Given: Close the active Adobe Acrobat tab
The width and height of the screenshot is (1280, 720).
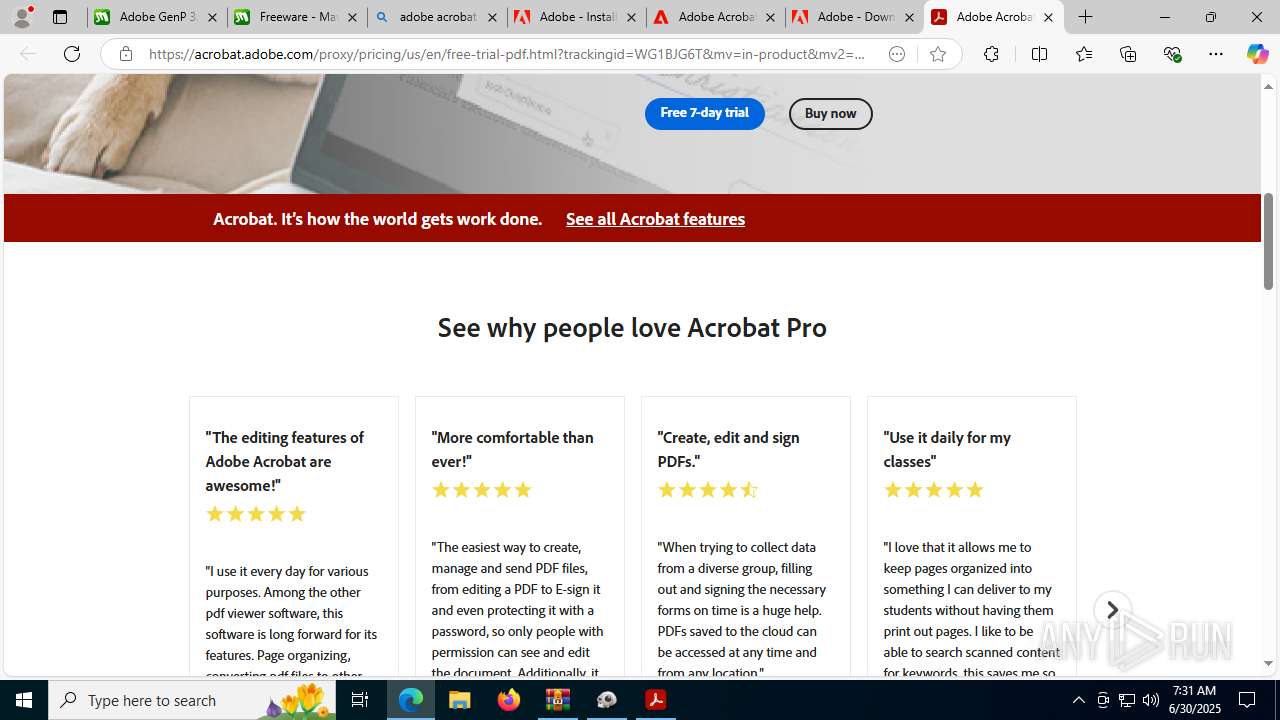Looking at the screenshot, I should 1048,17.
